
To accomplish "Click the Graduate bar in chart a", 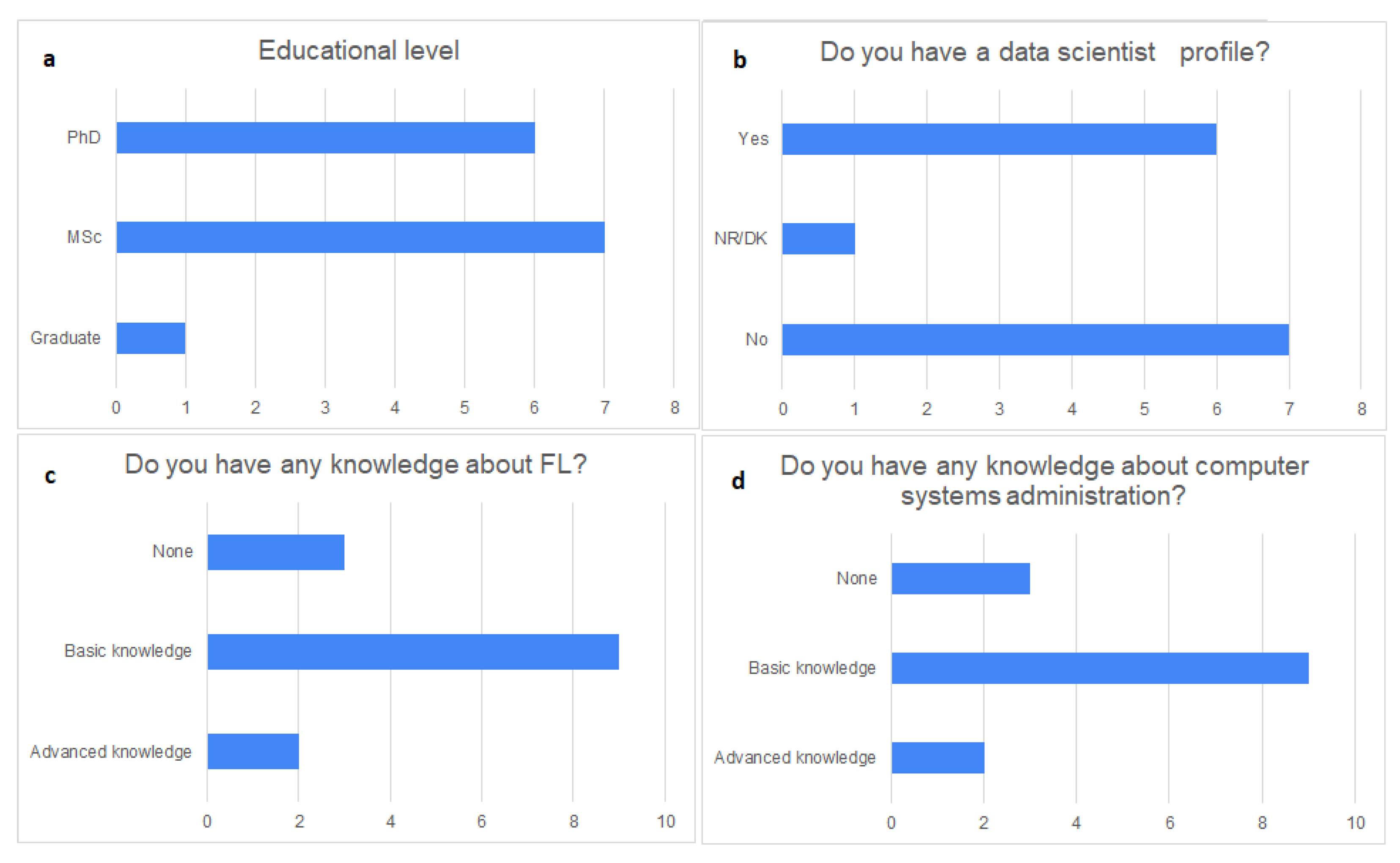I will coord(151,338).
